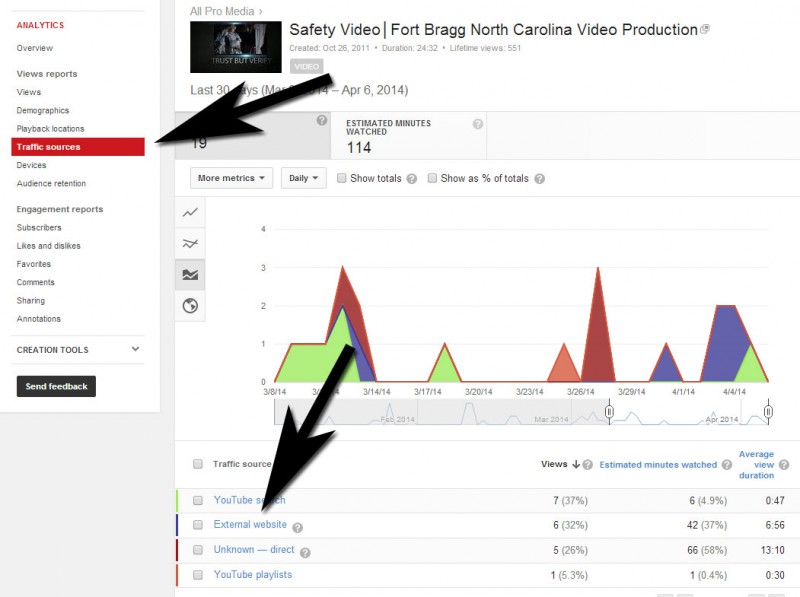The height and width of the screenshot is (597, 800).
Task: Click the Send feedback button
Action: (x=56, y=386)
